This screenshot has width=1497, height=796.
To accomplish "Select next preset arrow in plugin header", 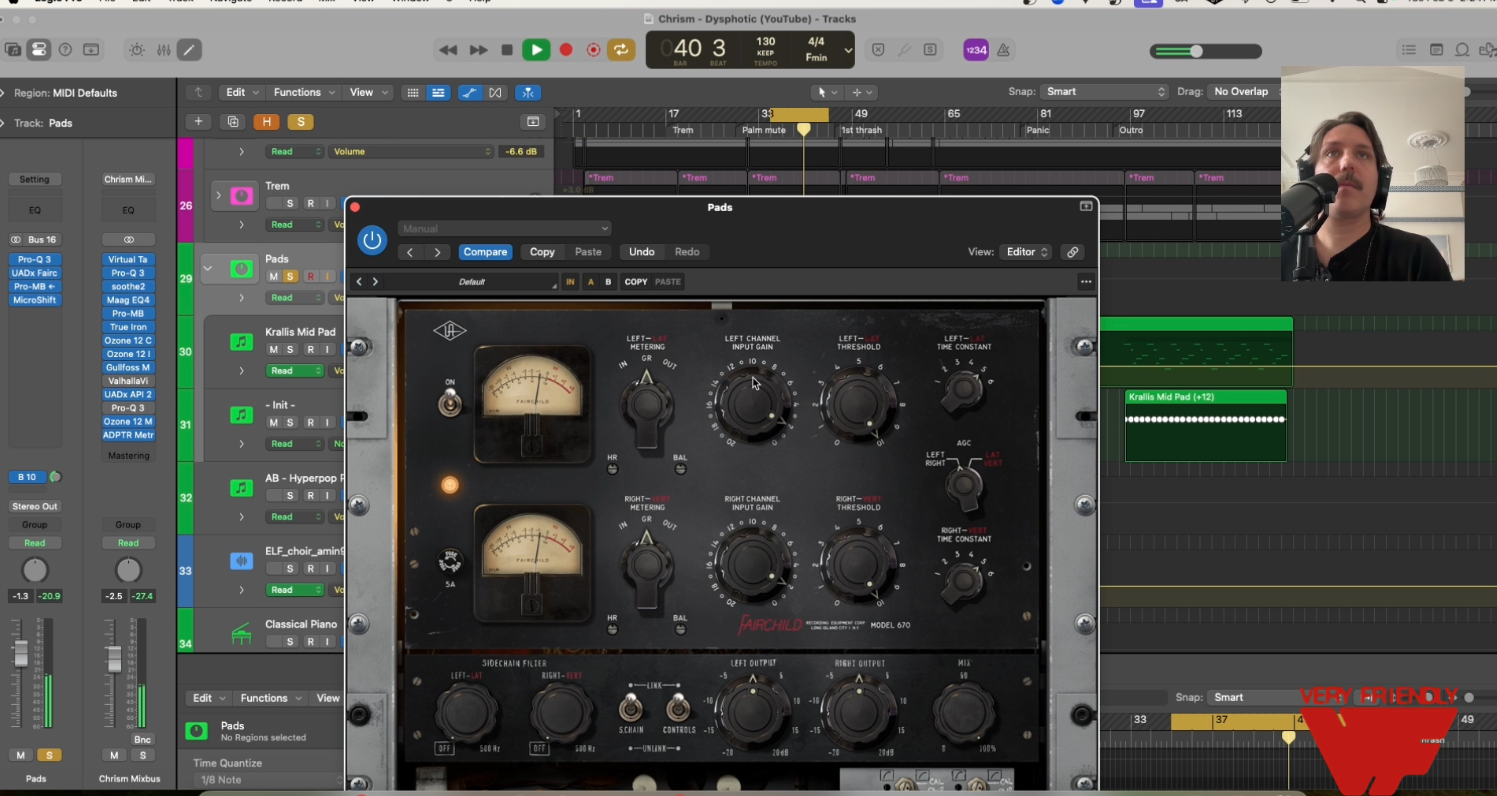I will point(438,252).
